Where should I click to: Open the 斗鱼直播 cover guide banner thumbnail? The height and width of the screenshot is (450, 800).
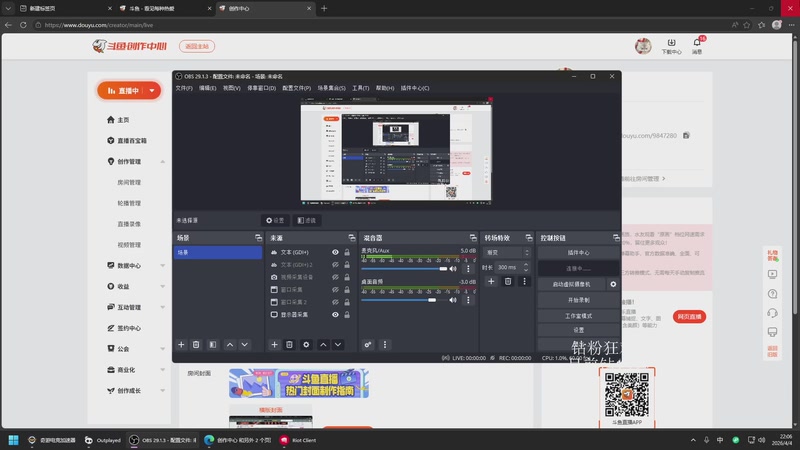[298, 383]
